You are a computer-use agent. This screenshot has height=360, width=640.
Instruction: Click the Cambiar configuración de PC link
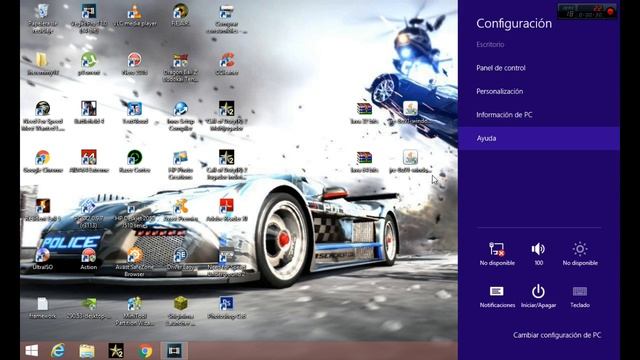(557, 335)
